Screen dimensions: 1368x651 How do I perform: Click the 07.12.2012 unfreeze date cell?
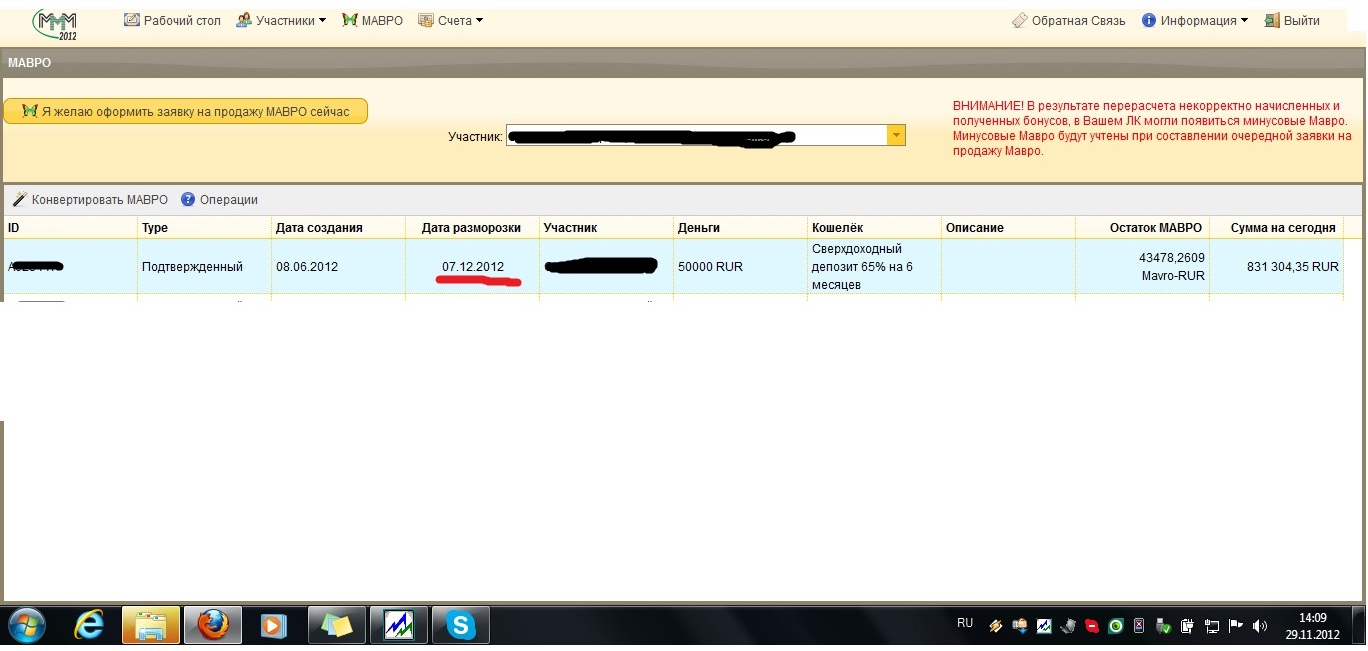coord(473,267)
